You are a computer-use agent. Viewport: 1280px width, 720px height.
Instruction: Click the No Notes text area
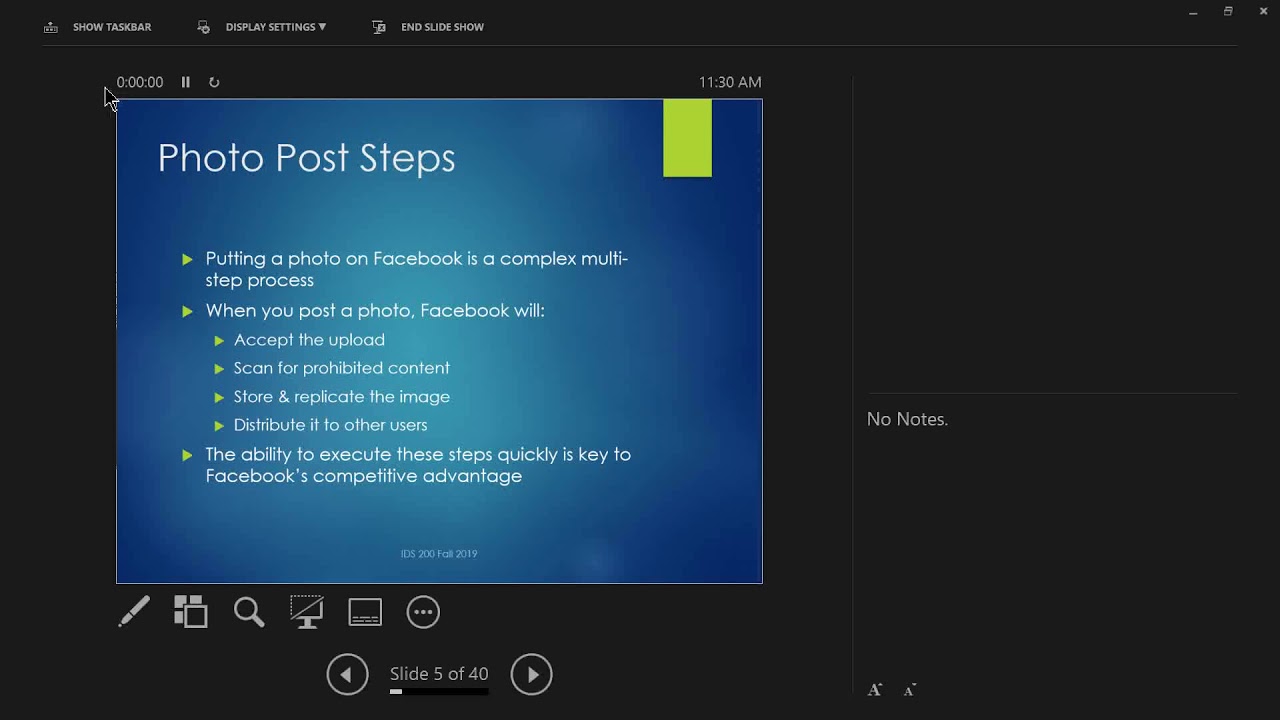(x=907, y=420)
